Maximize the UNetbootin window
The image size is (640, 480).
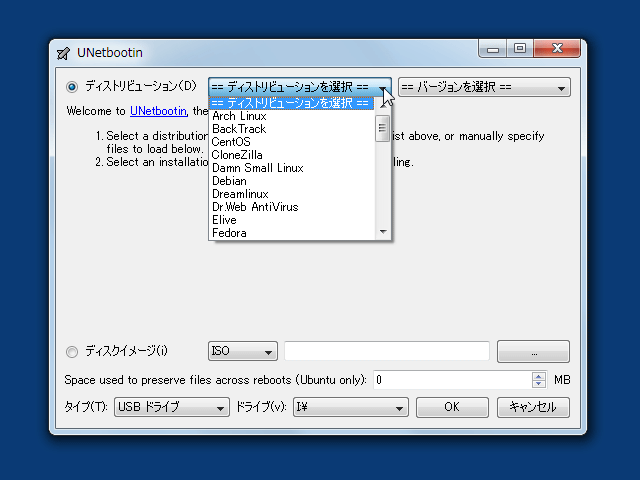pos(520,49)
